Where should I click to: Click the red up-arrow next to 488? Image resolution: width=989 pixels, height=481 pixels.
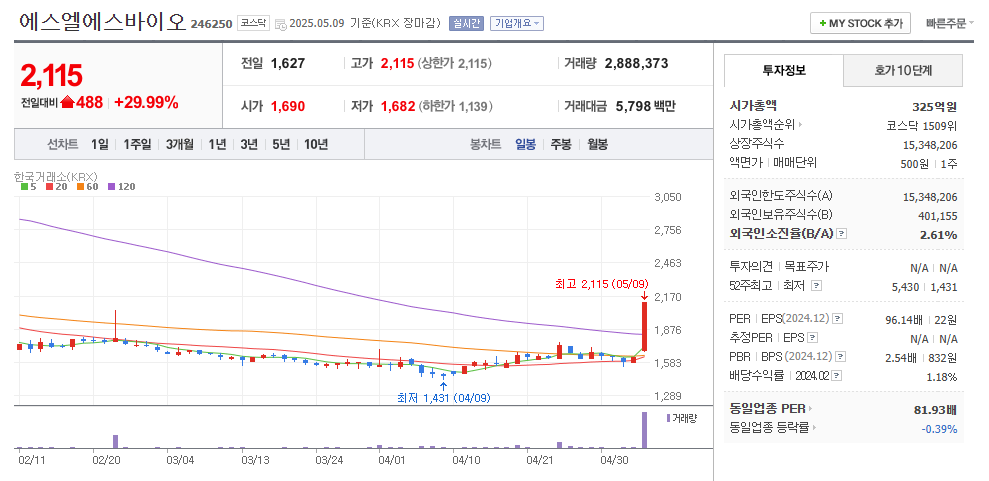(x=67, y=102)
